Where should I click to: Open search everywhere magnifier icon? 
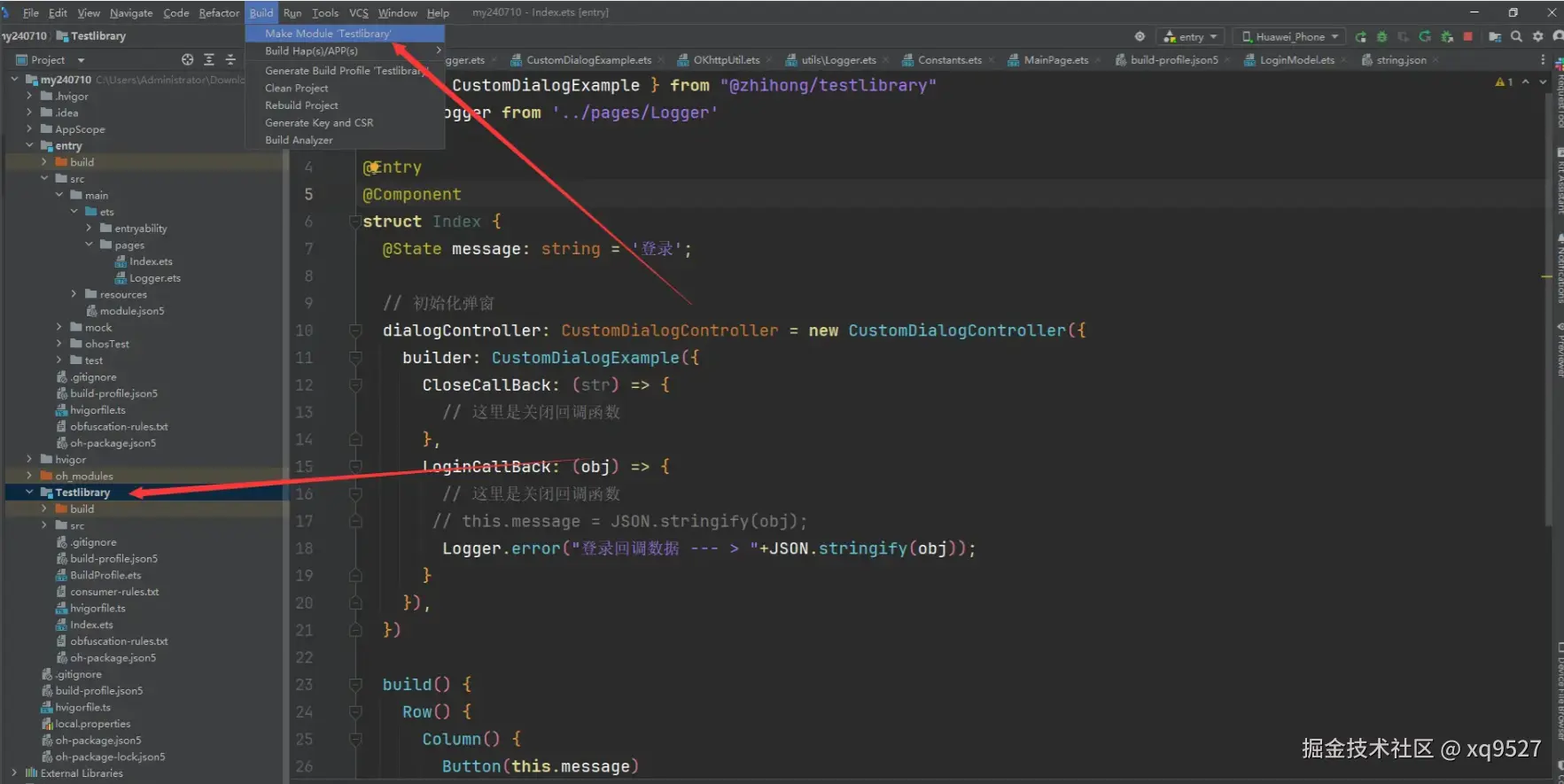point(1516,36)
